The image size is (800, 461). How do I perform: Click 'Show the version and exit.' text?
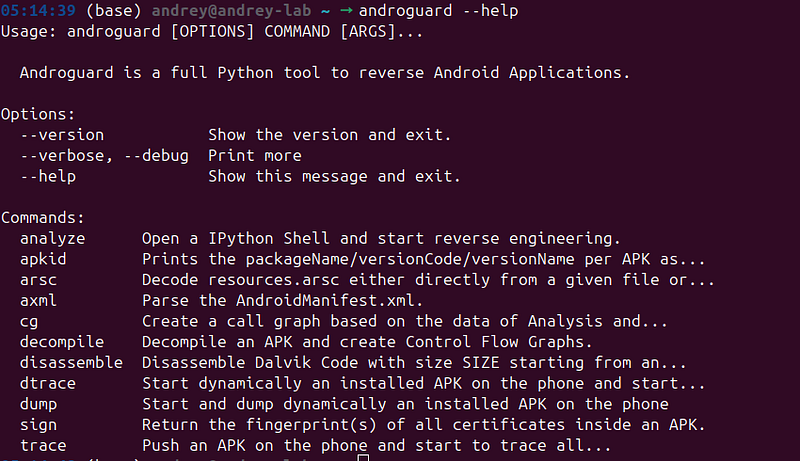[x=330, y=135]
